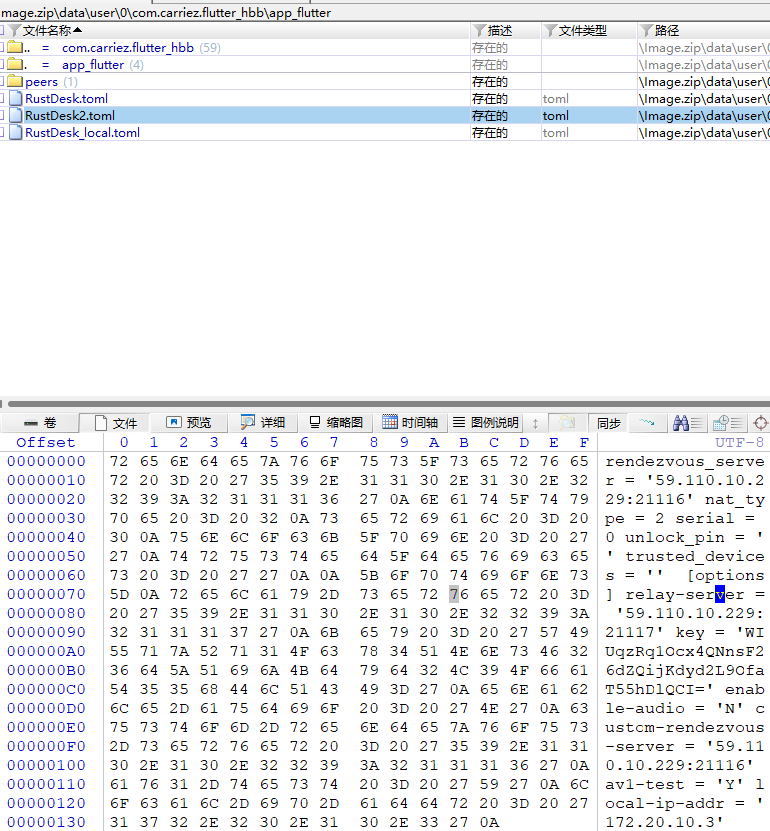The image size is (770, 831).
Task: Click text '29:21116' nat_ty' in the text column
Action: pos(685,499)
